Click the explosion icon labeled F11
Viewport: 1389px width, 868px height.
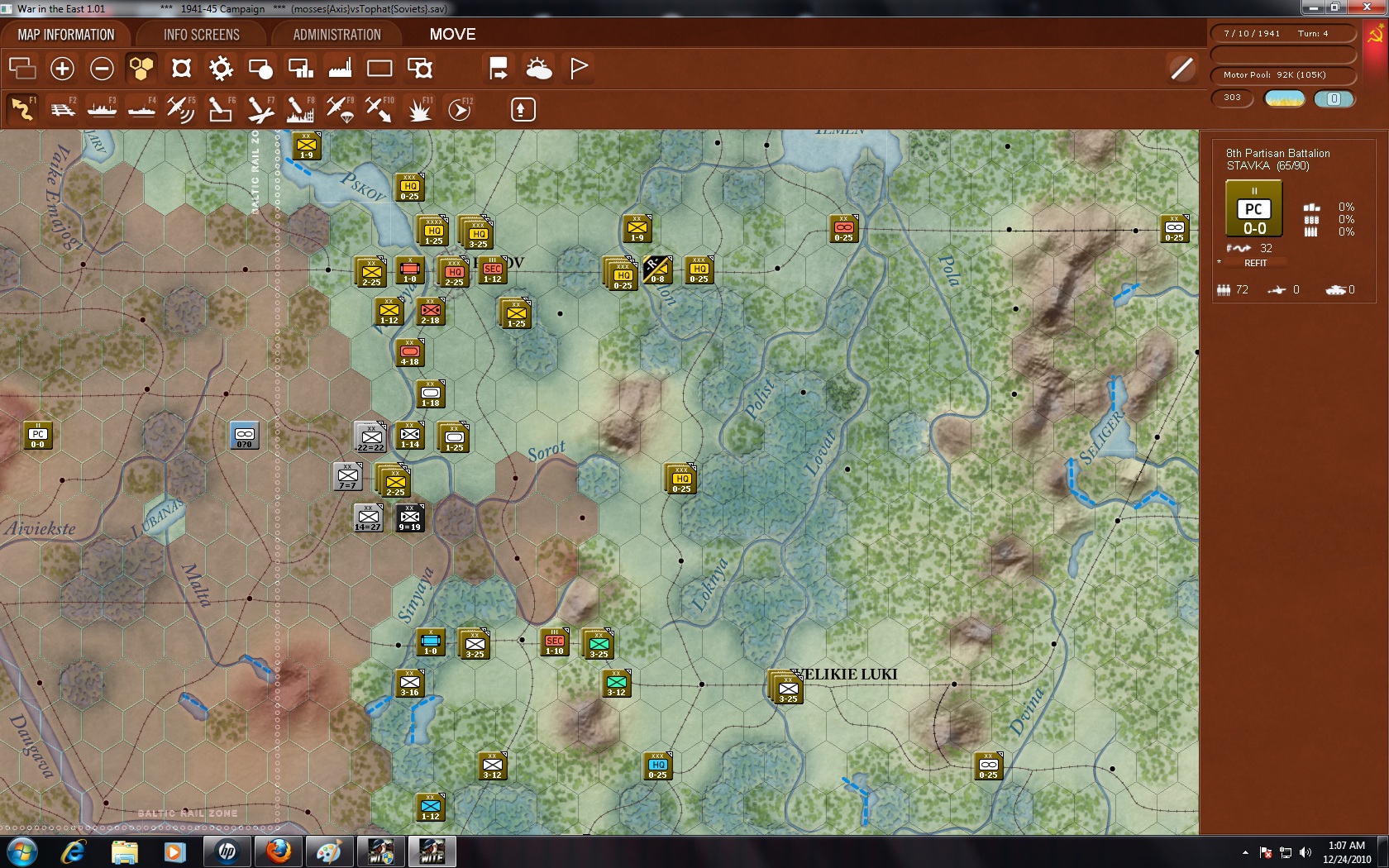419,109
